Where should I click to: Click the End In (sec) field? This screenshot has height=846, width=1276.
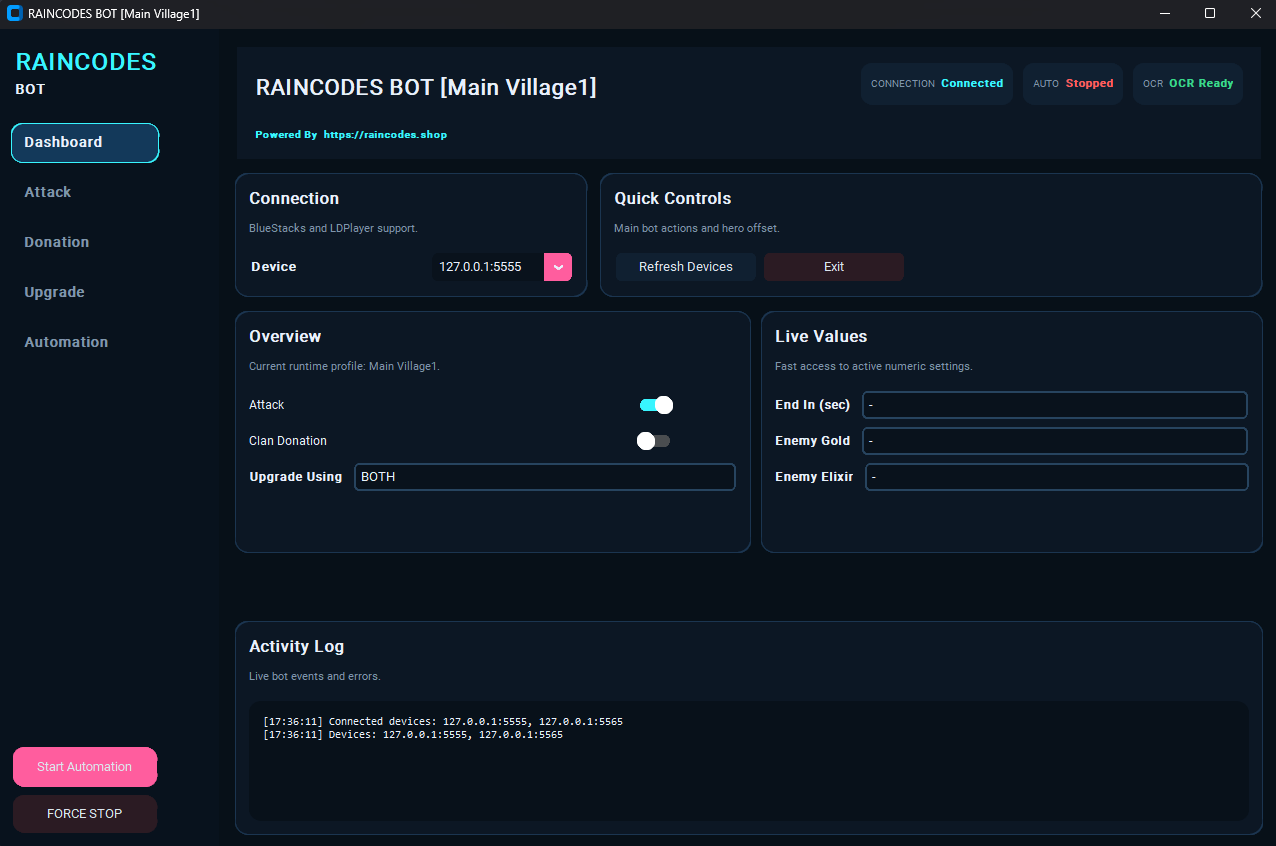coord(1054,405)
